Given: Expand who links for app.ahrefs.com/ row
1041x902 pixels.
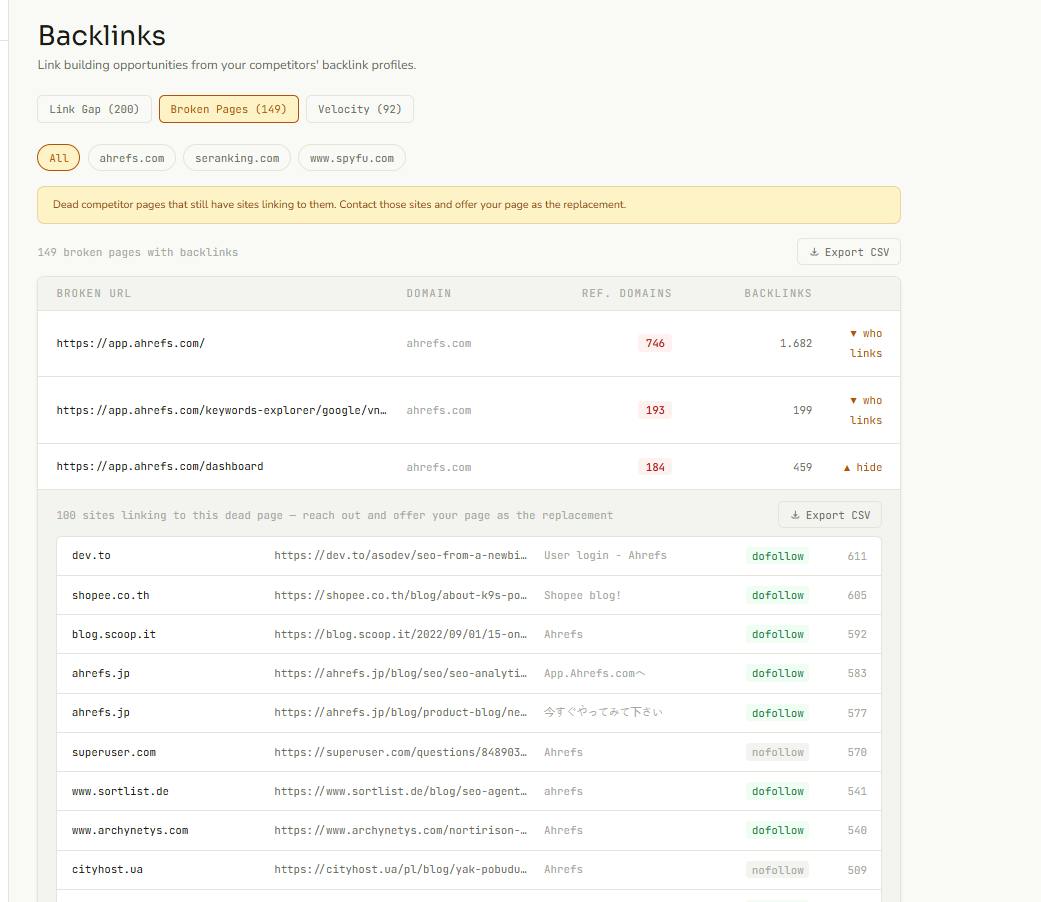Looking at the screenshot, I should (x=866, y=343).
